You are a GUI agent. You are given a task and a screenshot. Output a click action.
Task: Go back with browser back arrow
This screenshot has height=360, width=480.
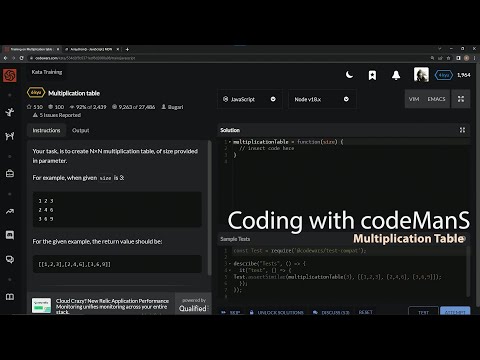pos(5,58)
